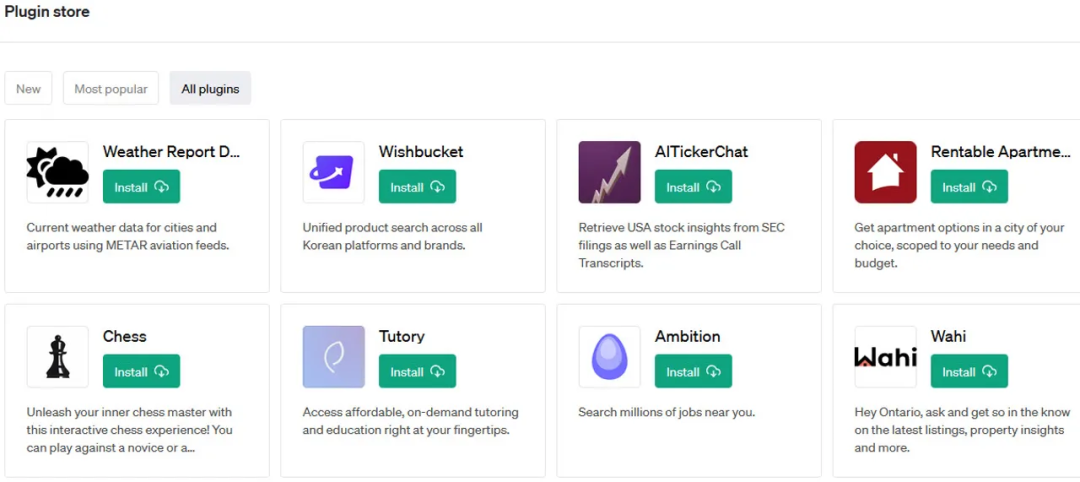The image size is (1080, 482).
Task: Open the All plugins tab
Action: [x=210, y=89]
